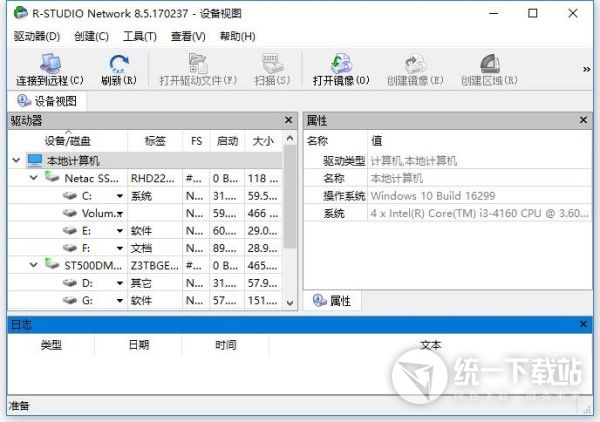Click the Create Region (创建区域) toolbar icon

[x=489, y=63]
